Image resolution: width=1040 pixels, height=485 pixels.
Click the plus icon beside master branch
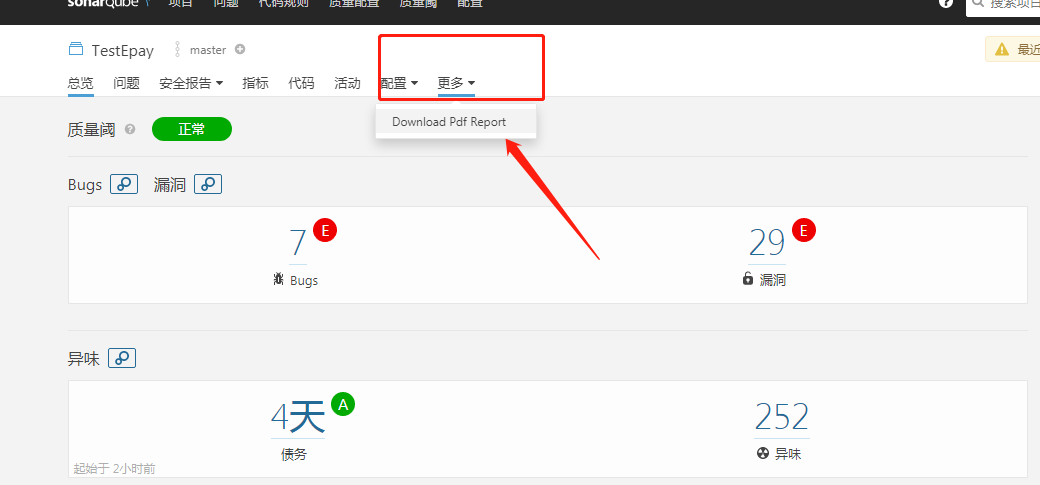240,49
